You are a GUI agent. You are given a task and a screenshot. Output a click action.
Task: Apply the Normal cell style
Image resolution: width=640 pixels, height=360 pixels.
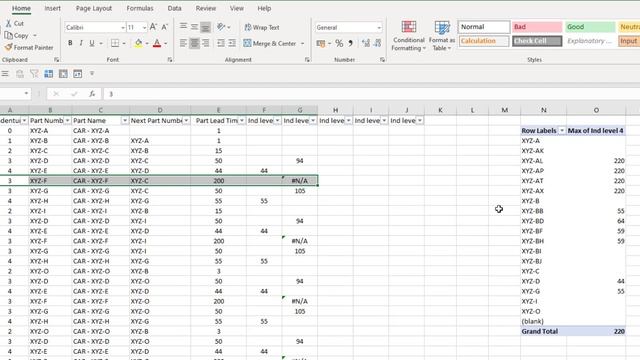[484, 27]
